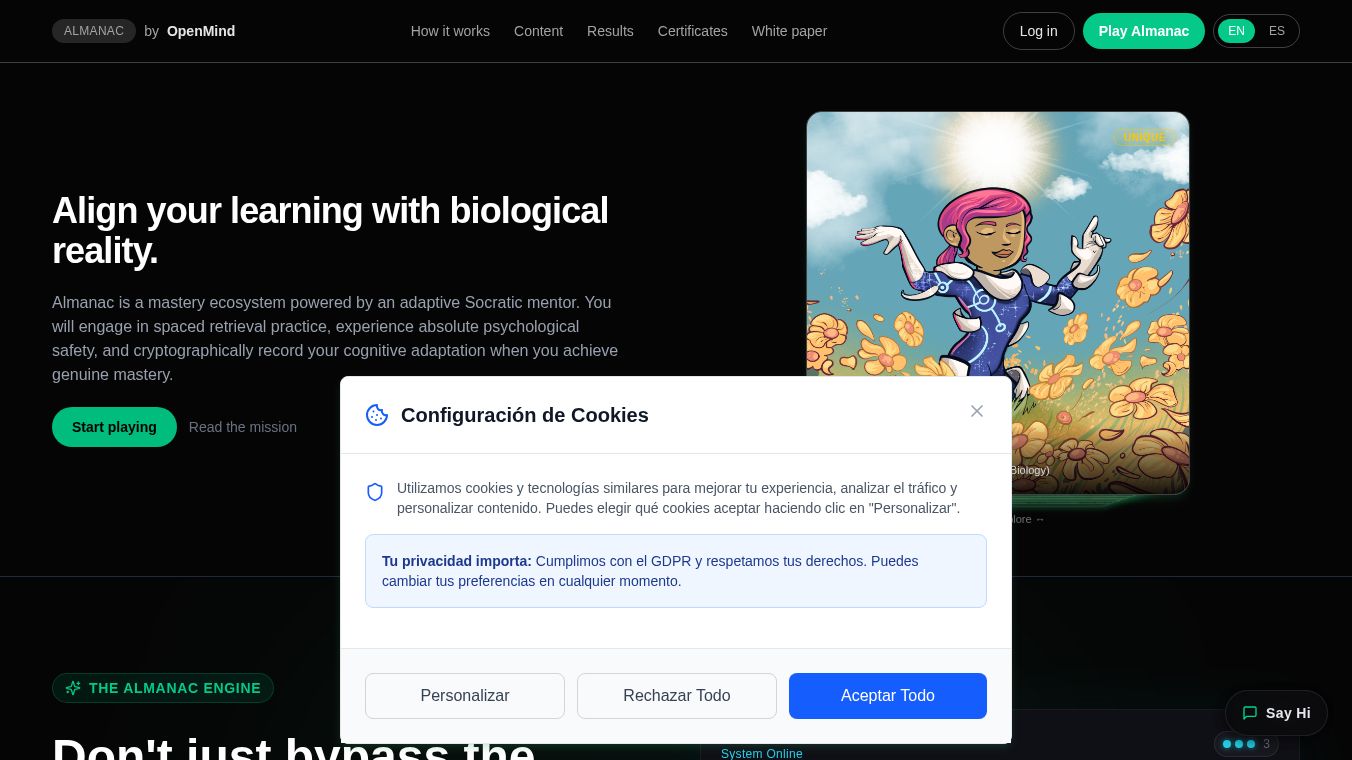
Task: Click the Start playing button
Action: point(114,427)
